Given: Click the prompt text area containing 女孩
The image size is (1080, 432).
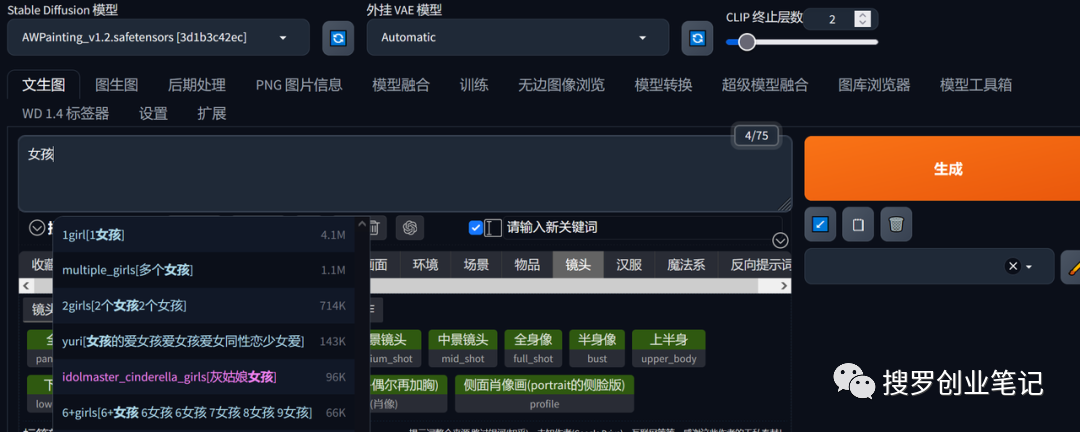Looking at the screenshot, I should point(404,173).
